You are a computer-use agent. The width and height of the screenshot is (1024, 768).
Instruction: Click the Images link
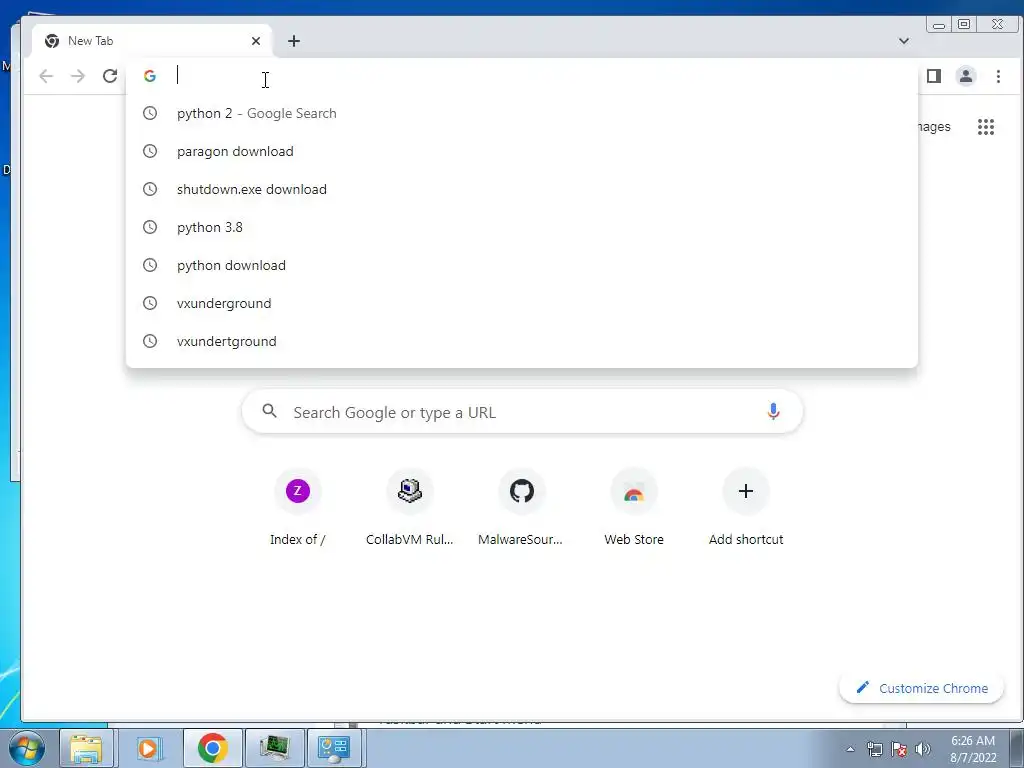(x=933, y=127)
